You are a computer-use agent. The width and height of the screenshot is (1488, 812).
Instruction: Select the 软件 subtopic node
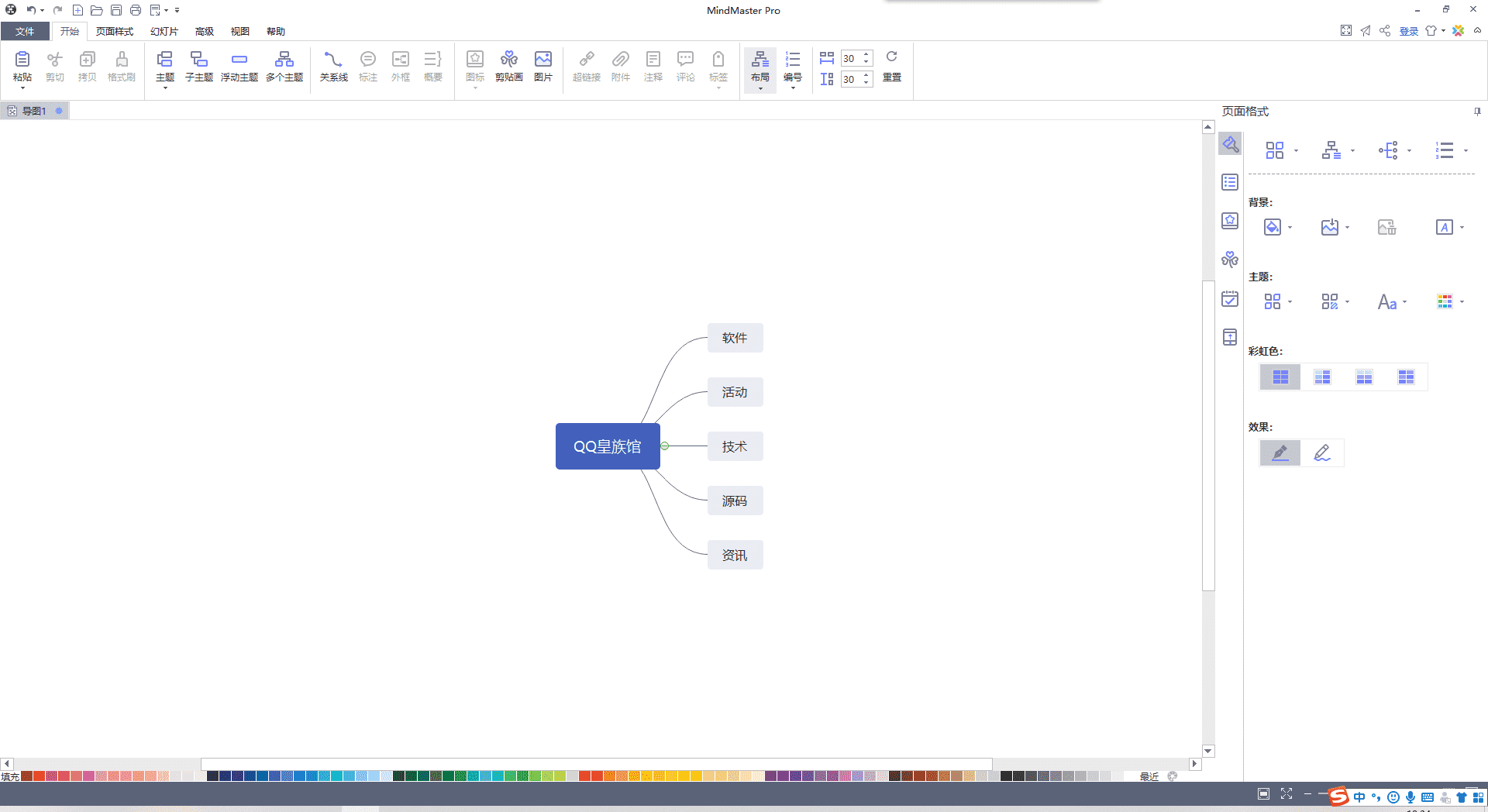click(x=735, y=338)
